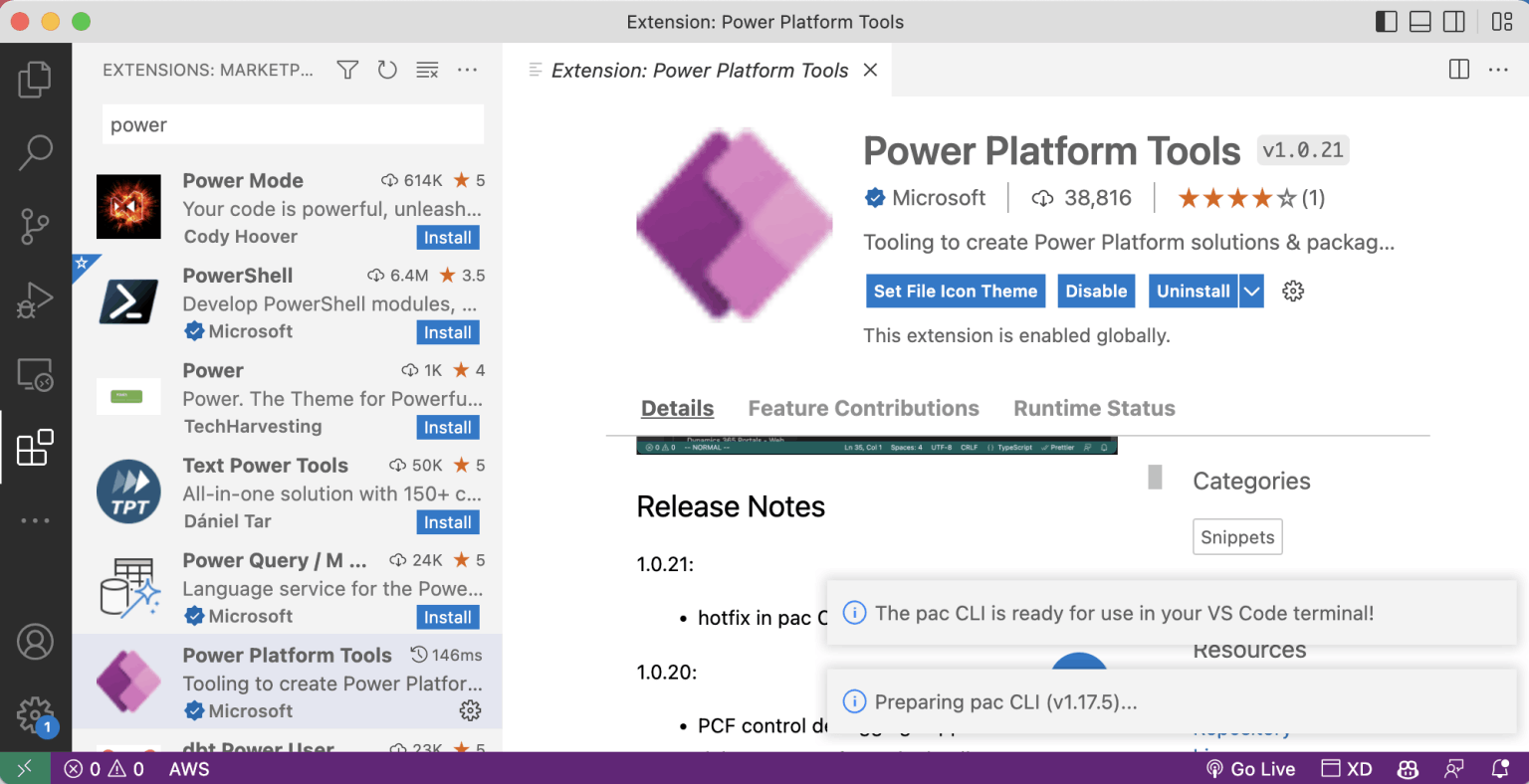Toggle the secondary side bar
This screenshot has height=784, width=1529.
click(x=1454, y=22)
